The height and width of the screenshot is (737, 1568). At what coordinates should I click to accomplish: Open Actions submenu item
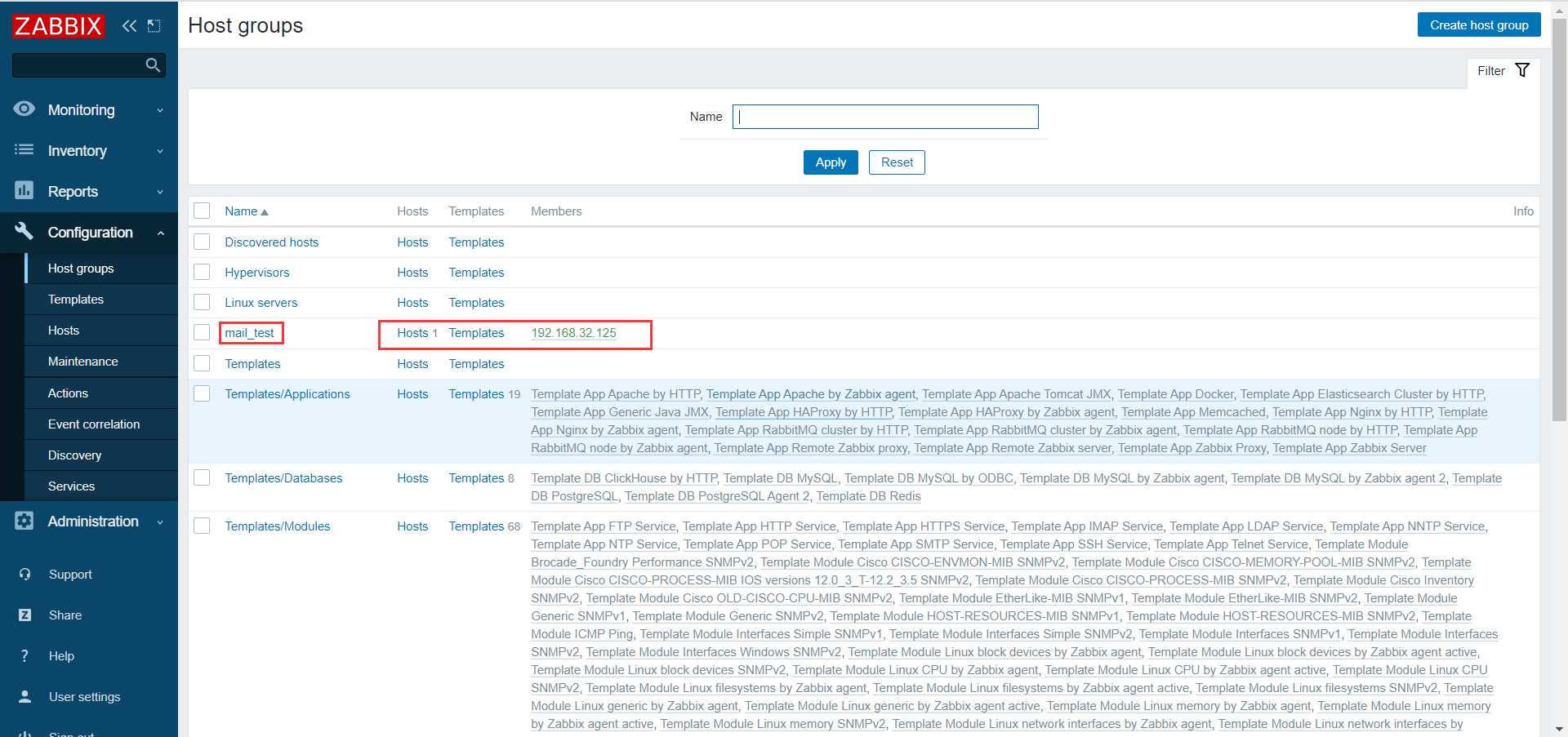tap(101, 393)
